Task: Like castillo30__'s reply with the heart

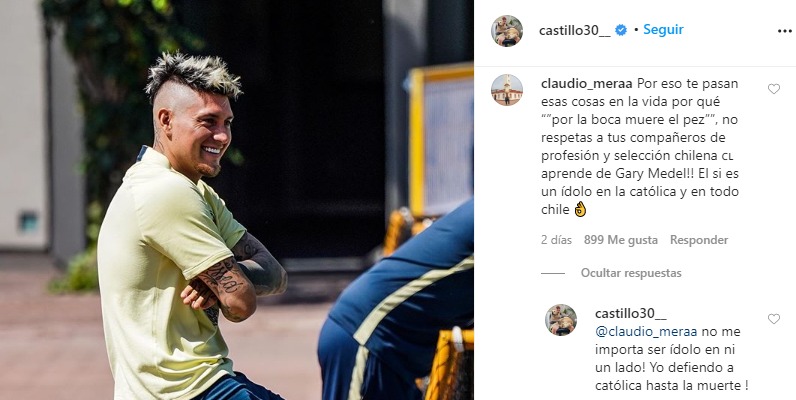Action: click(773, 319)
